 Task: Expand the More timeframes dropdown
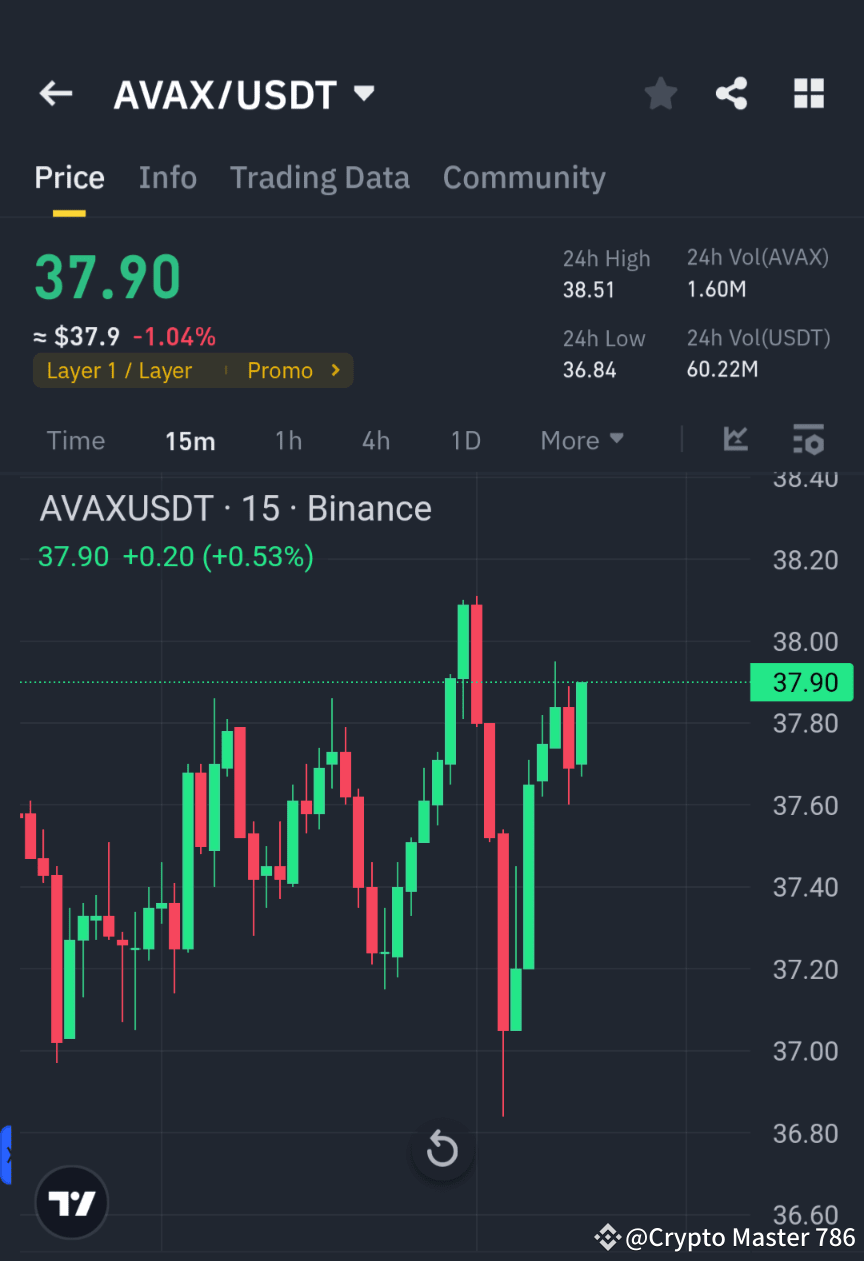pos(581,440)
